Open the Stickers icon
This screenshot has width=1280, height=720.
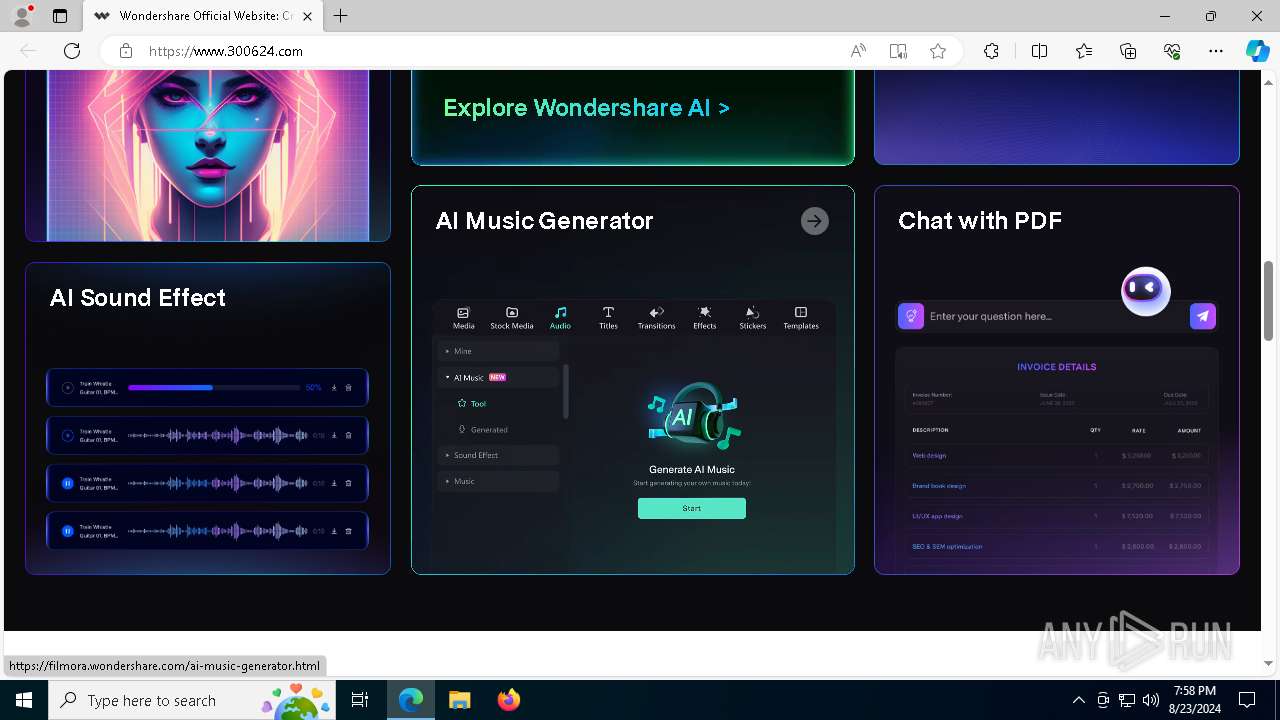753,313
